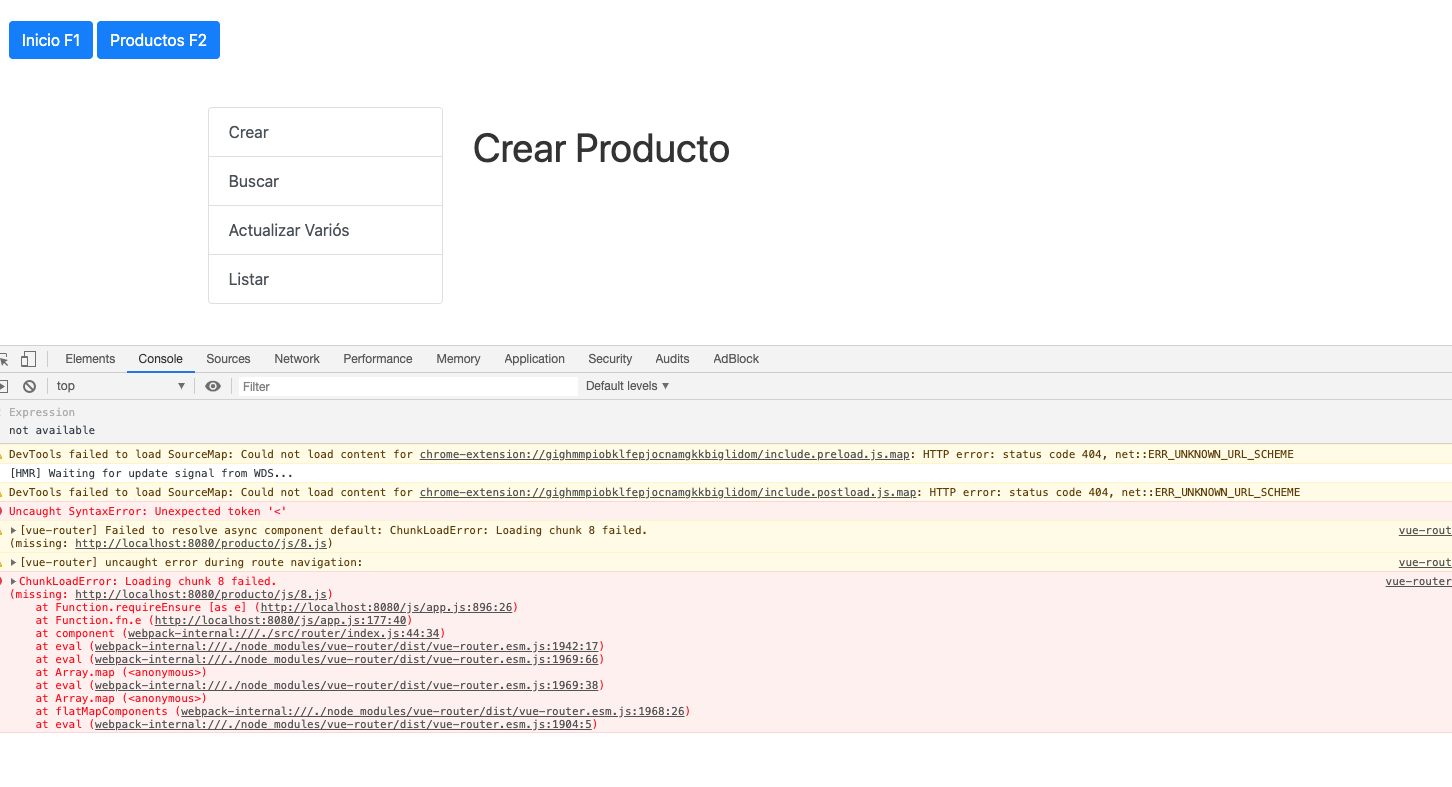Click the 'Uncaught SyntaxError: Unexpected token' error
This screenshot has width=1452, height=787.
[148, 512]
